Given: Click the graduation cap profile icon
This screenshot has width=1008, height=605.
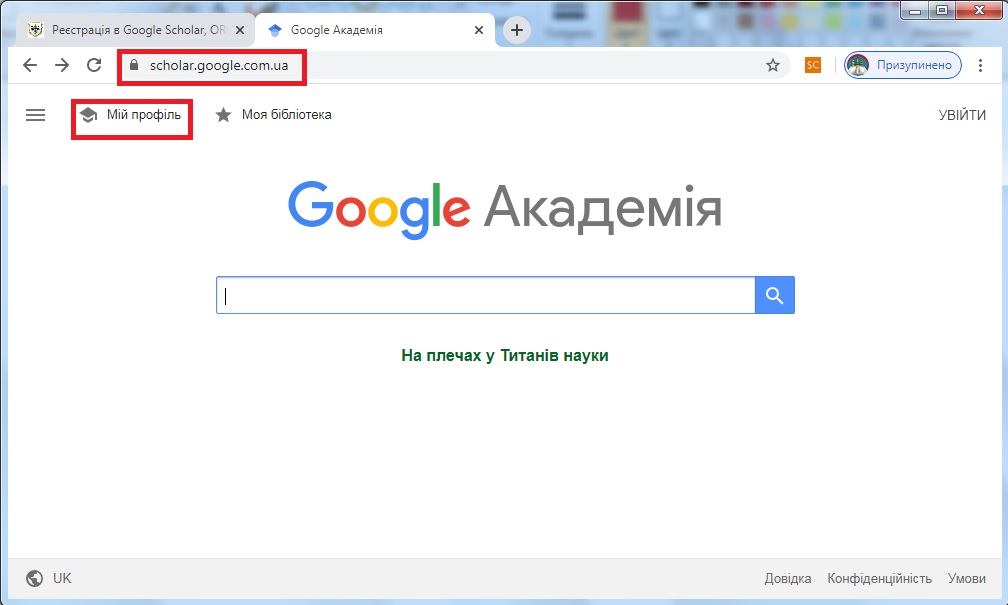Looking at the screenshot, I should click(88, 115).
